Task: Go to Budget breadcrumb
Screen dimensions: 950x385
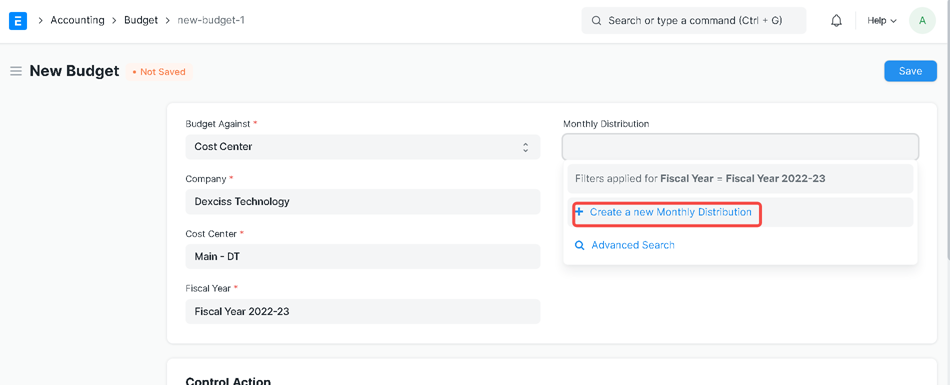Action: [141, 20]
